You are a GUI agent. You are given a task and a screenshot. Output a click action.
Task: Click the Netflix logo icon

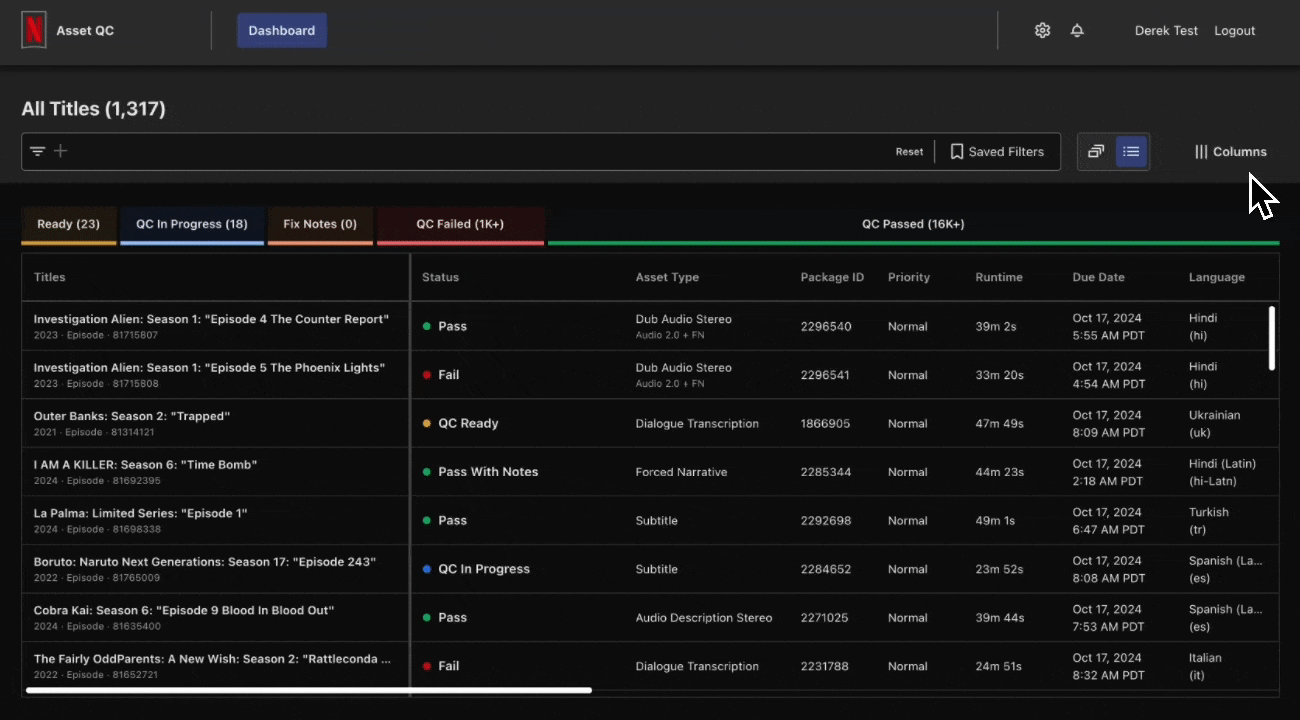(x=34, y=30)
